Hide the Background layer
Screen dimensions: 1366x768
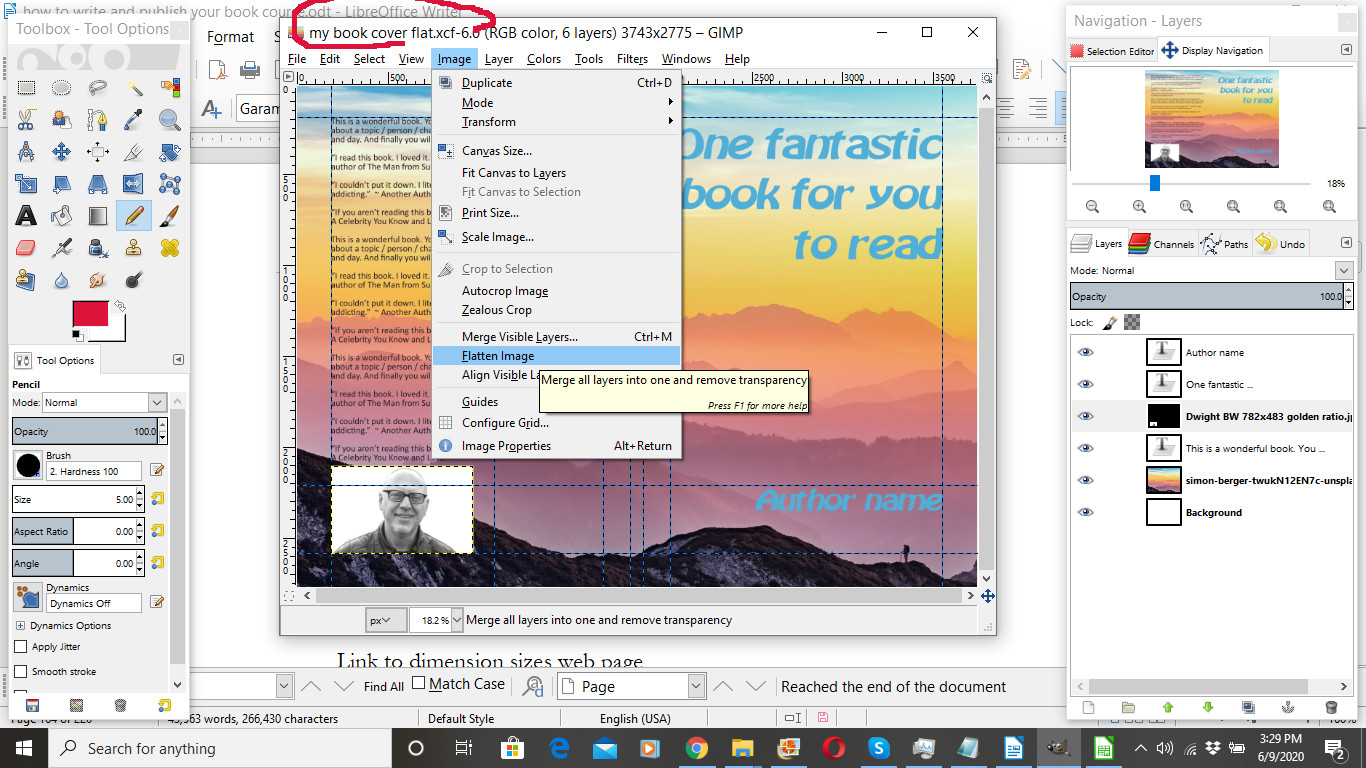click(1085, 513)
